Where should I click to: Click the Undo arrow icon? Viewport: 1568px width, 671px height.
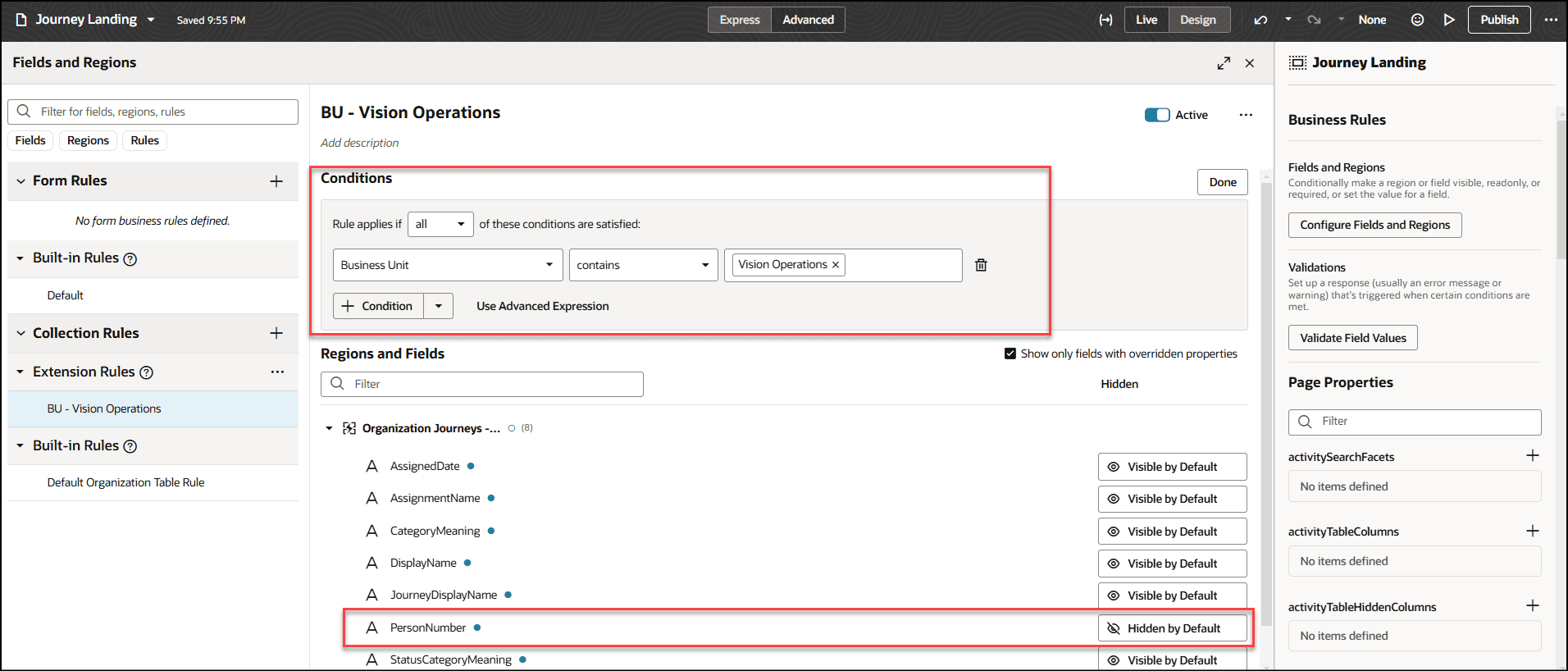pyautogui.click(x=1260, y=20)
